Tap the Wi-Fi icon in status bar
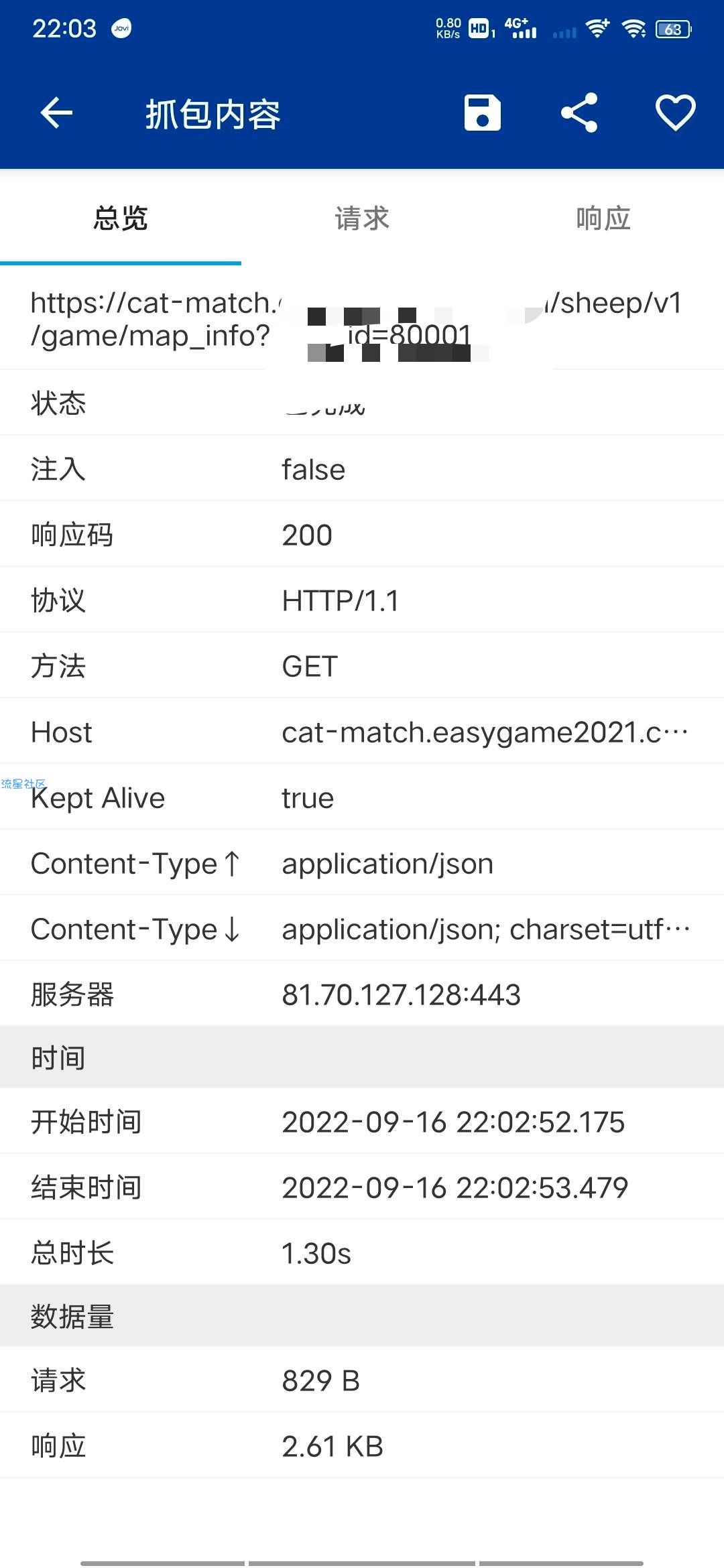724x1568 pixels. (x=633, y=29)
